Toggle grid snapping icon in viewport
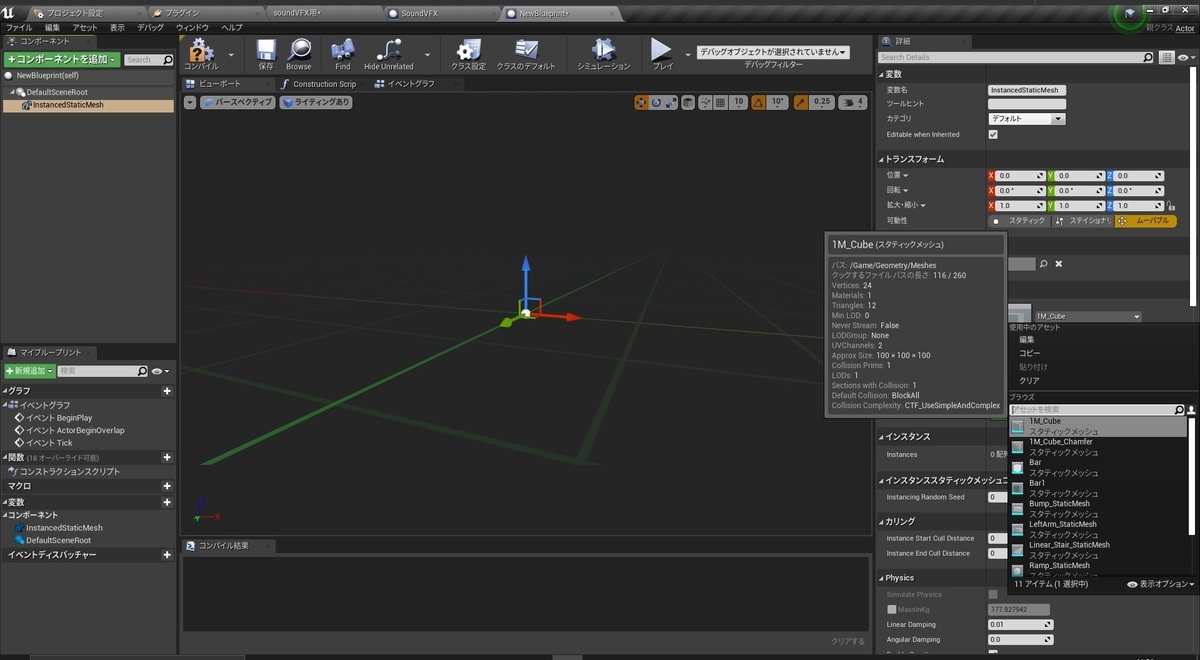Viewport: 1200px width, 660px height. point(721,102)
